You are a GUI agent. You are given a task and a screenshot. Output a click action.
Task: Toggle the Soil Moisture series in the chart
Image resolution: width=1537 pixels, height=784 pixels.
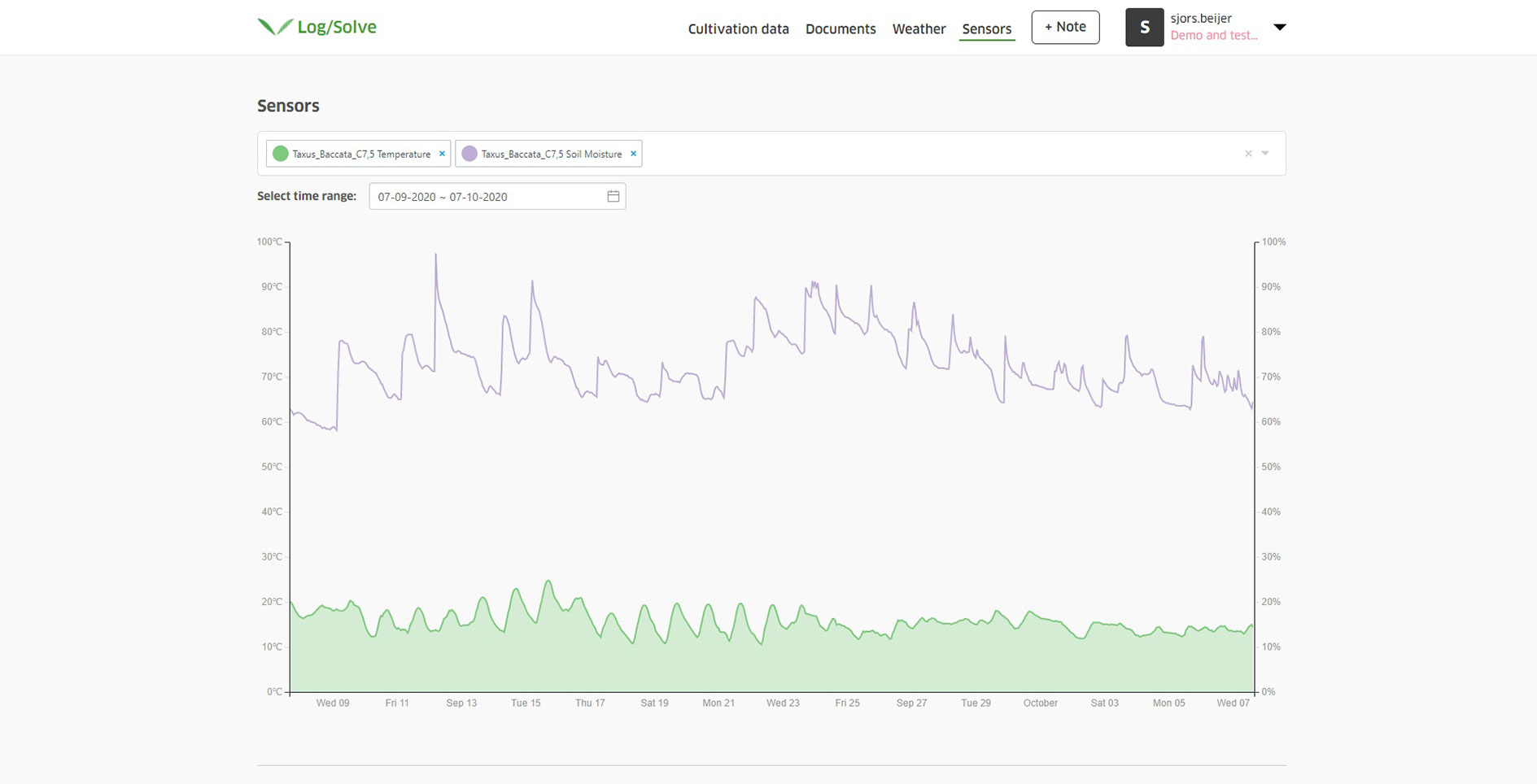tap(550, 153)
